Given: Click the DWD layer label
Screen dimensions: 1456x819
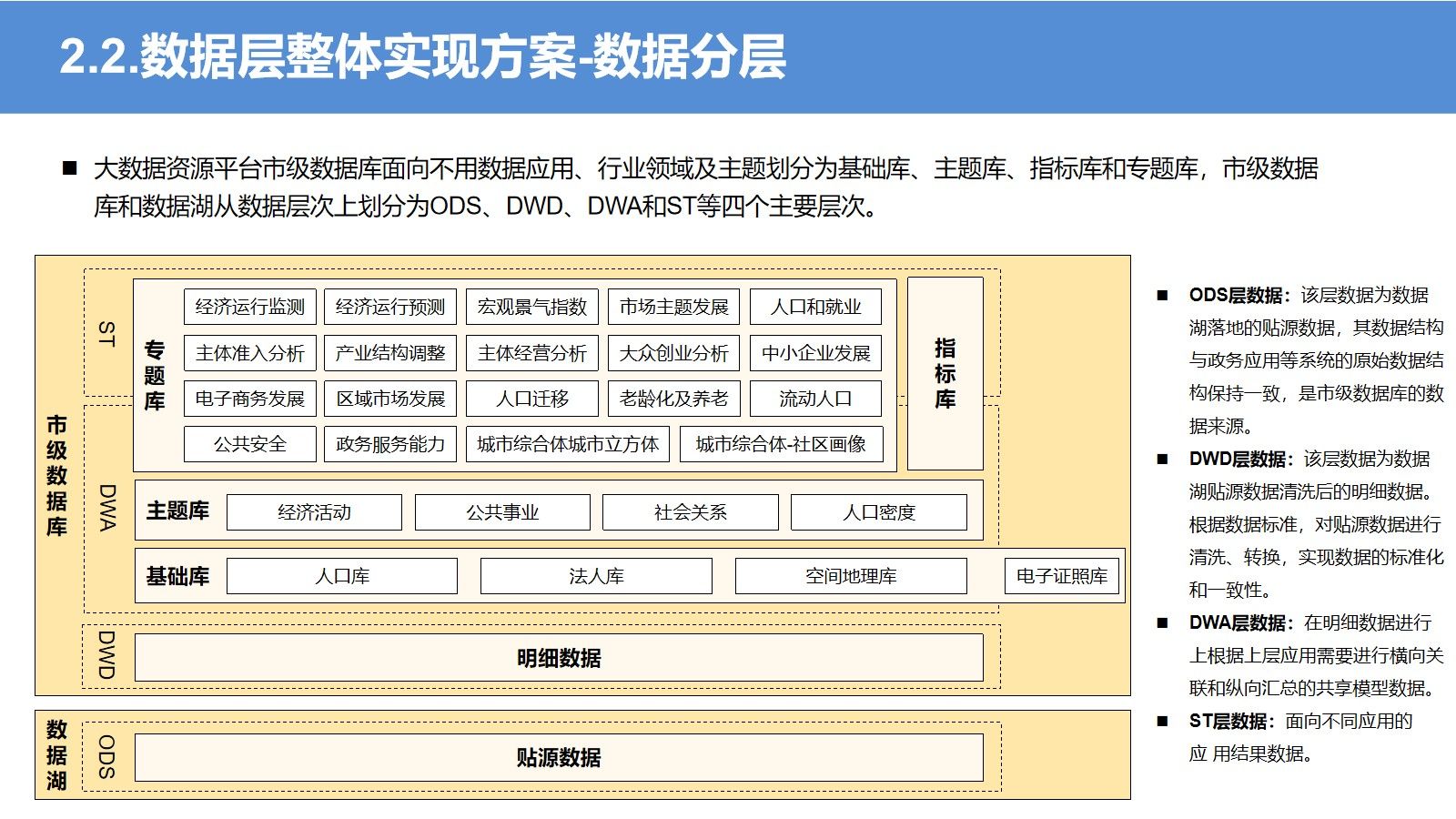Looking at the screenshot, I should [x=106, y=654].
